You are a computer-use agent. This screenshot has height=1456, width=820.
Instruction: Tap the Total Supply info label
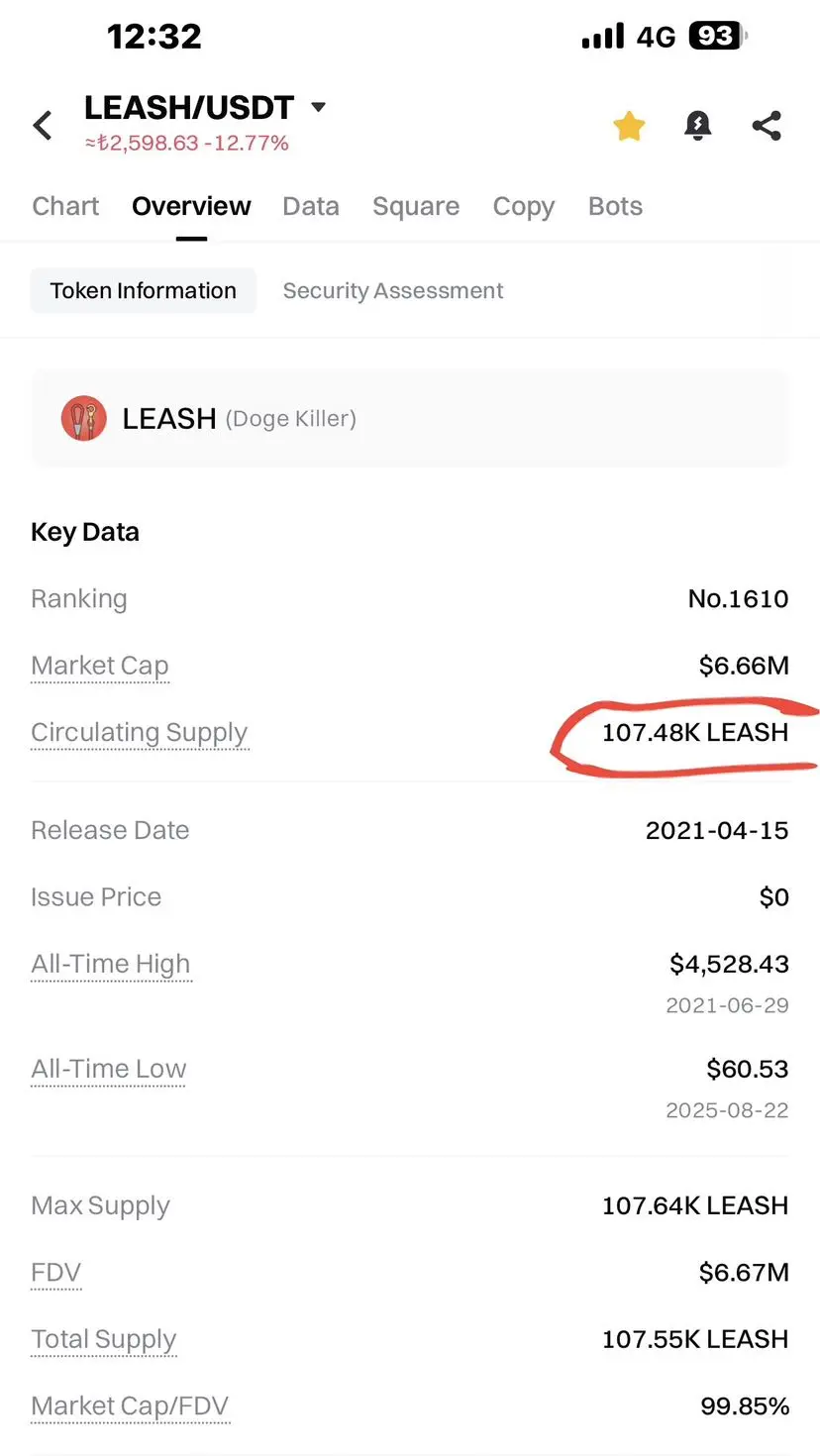pyautogui.click(x=104, y=1339)
